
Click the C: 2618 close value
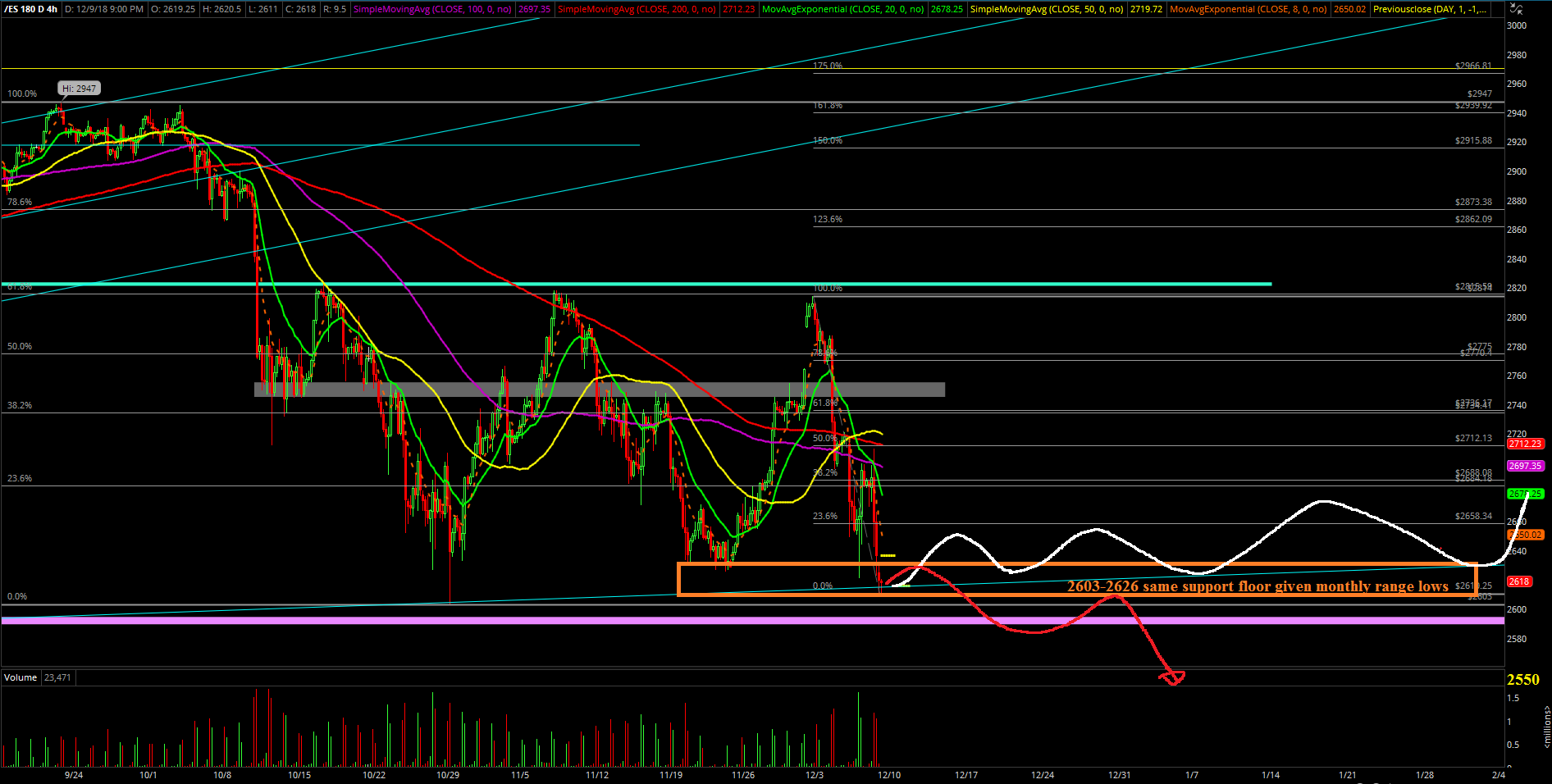tap(300, 9)
